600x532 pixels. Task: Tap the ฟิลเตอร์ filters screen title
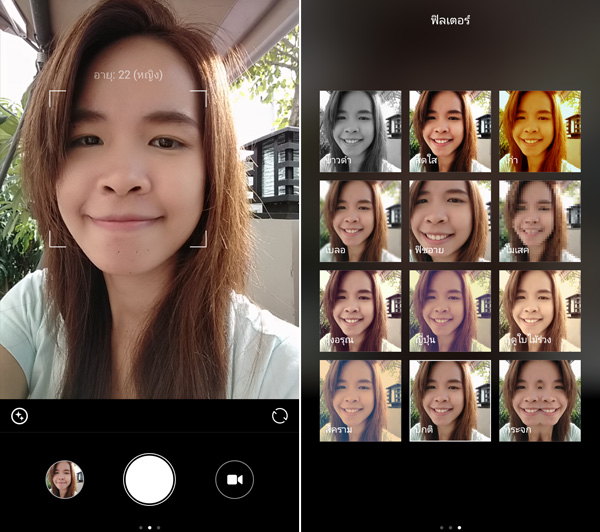(449, 19)
